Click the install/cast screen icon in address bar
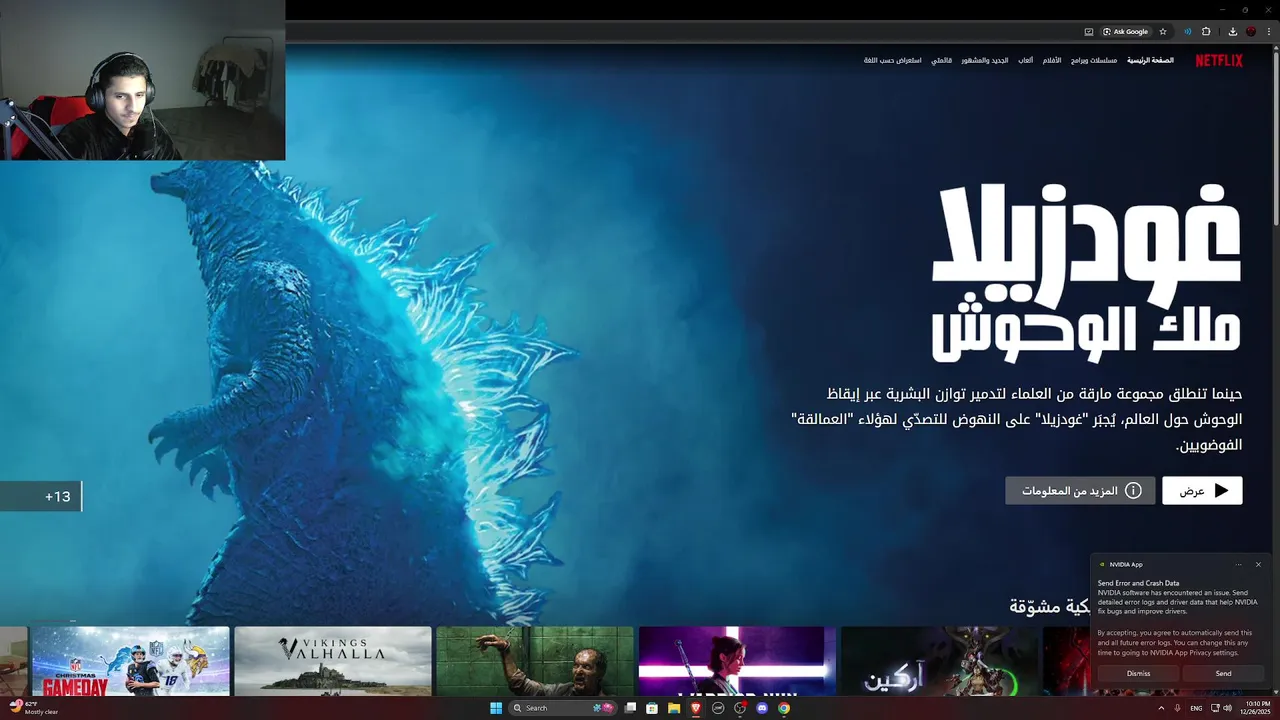Viewport: 1280px width, 720px height. point(1089,32)
